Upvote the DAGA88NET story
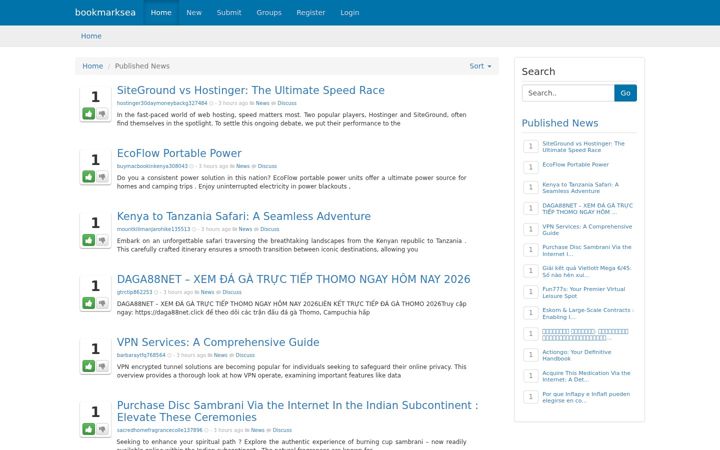720x450 pixels. pos(89,303)
